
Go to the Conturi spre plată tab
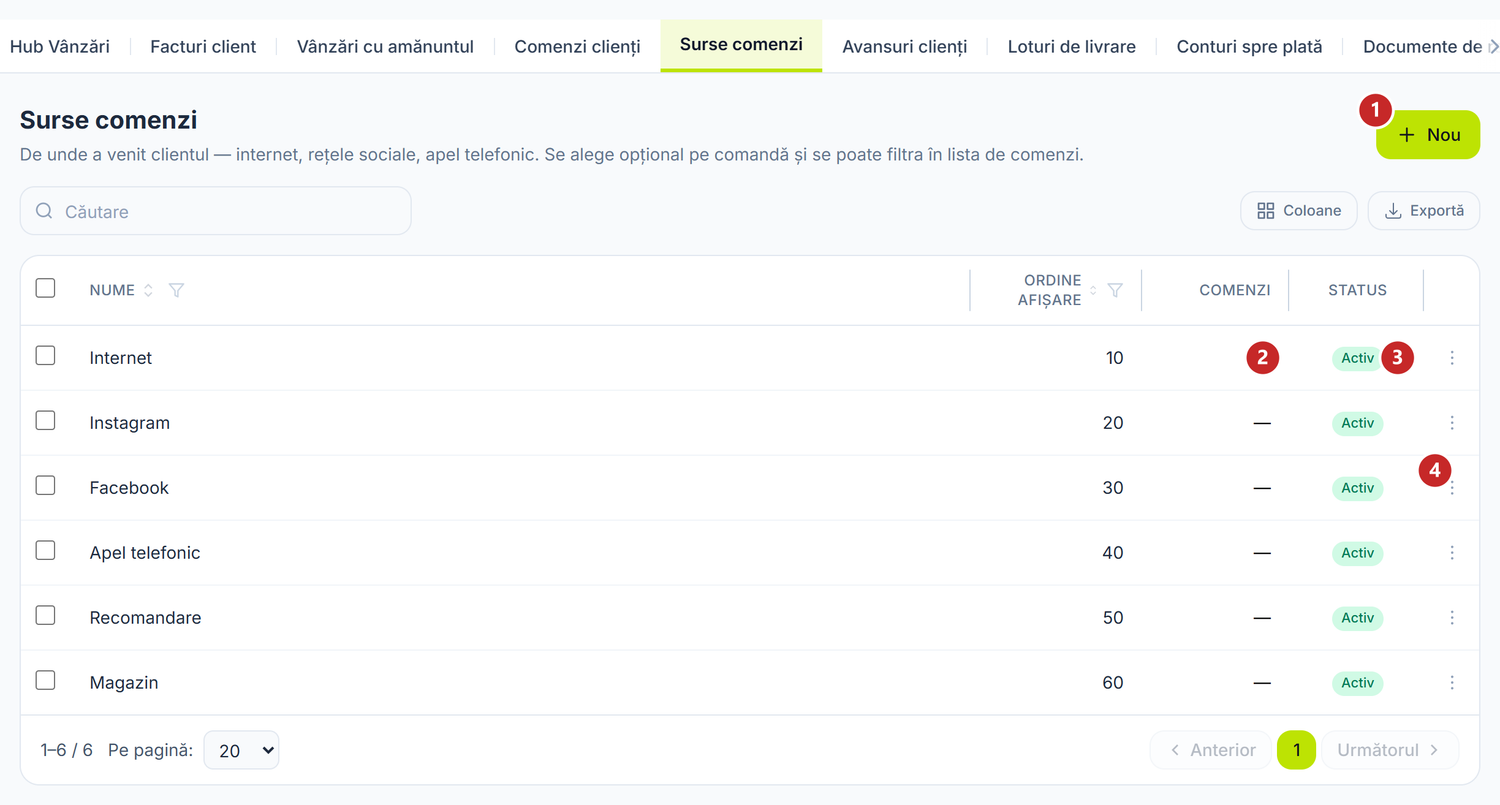pyautogui.click(x=1249, y=46)
